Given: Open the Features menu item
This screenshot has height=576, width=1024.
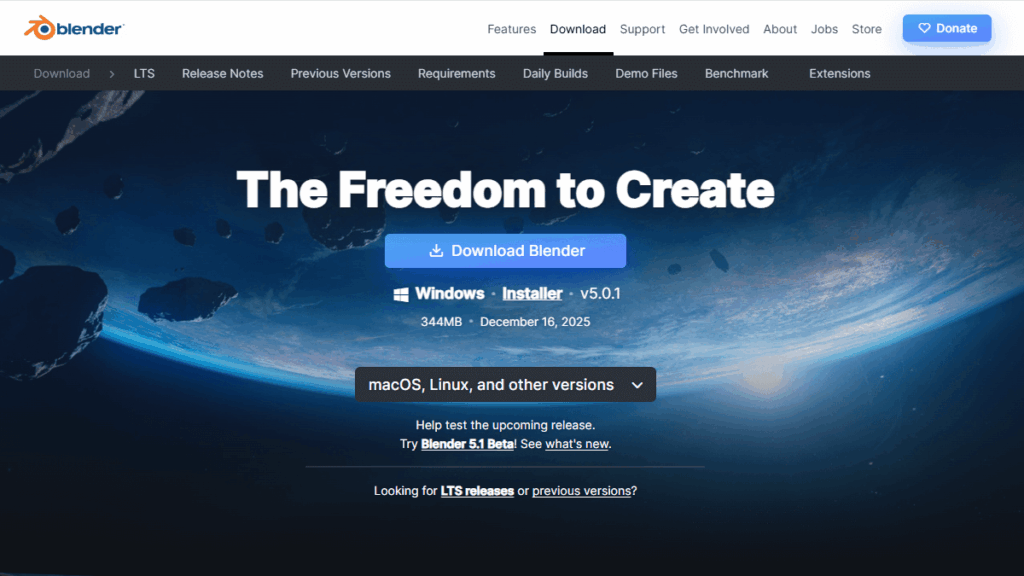Looking at the screenshot, I should 511,29.
